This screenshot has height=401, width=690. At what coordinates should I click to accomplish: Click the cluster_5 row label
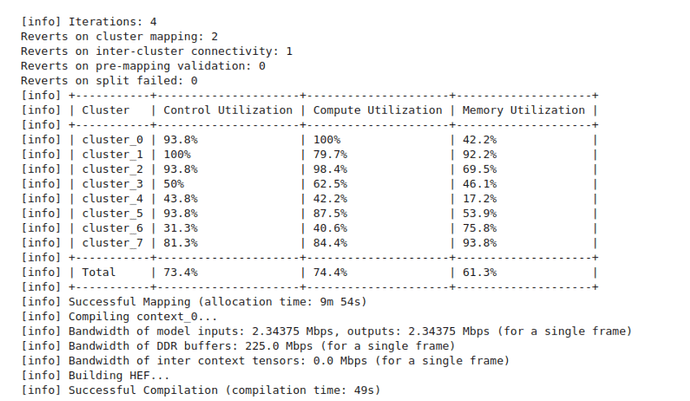click(112, 214)
